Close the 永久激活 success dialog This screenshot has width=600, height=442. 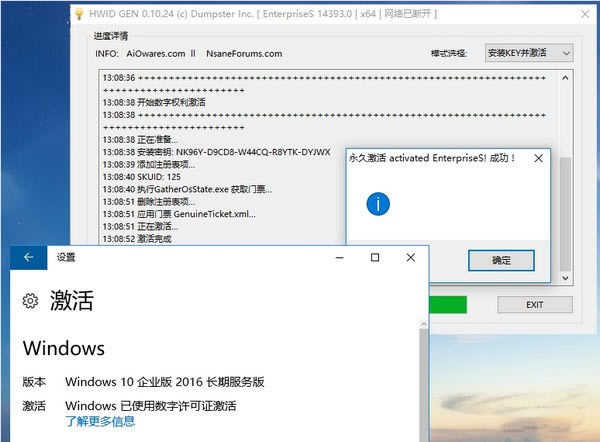[538, 158]
